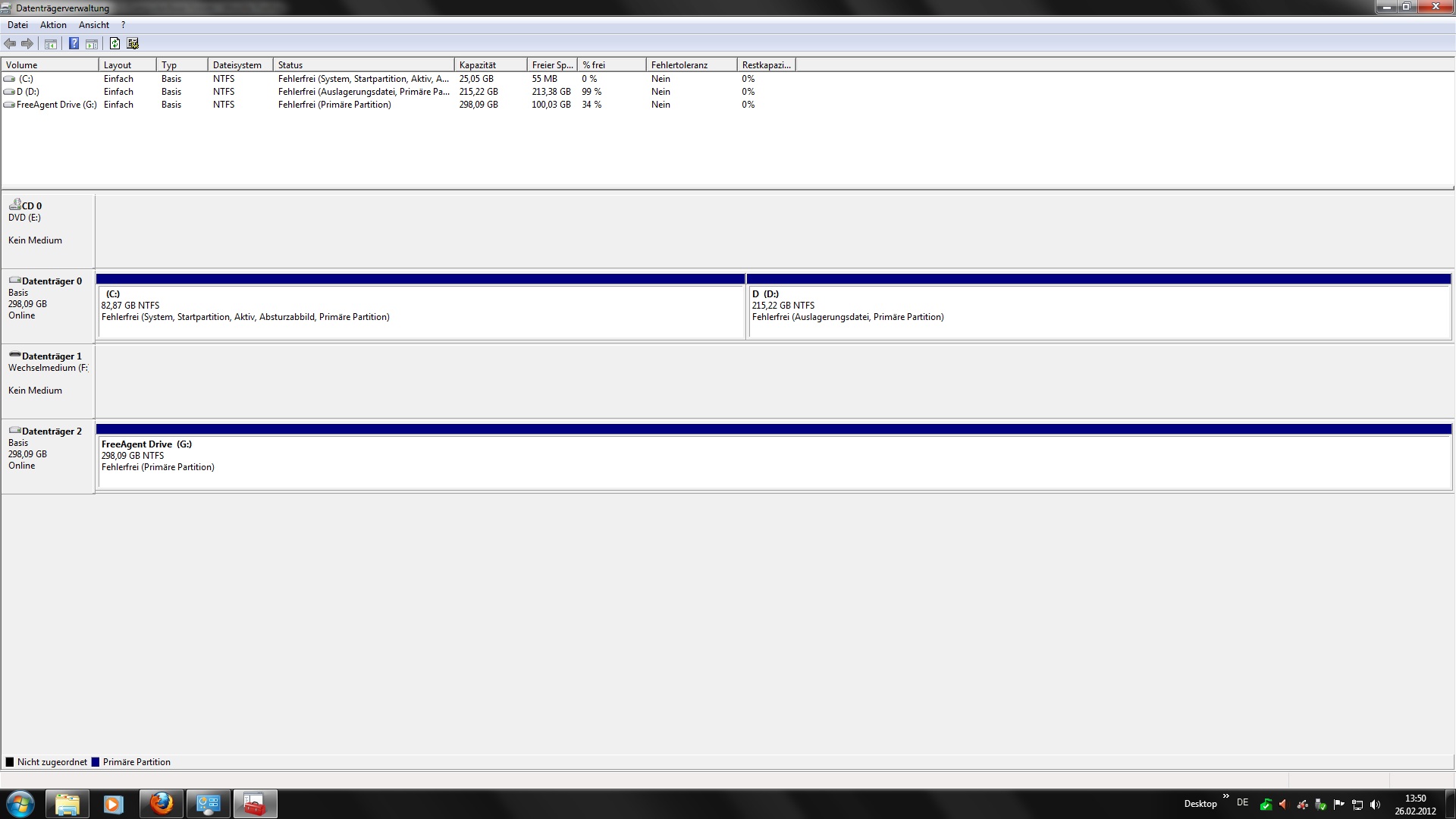
Task: Select the D (D:) partition block
Action: click(x=1098, y=311)
